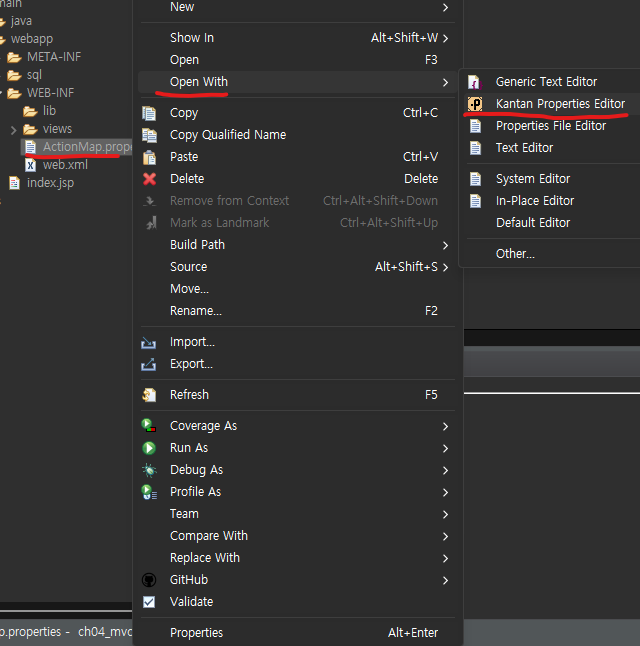Expand the Open With submenu arrow
Image resolution: width=640 pixels, height=646 pixels.
point(445,82)
